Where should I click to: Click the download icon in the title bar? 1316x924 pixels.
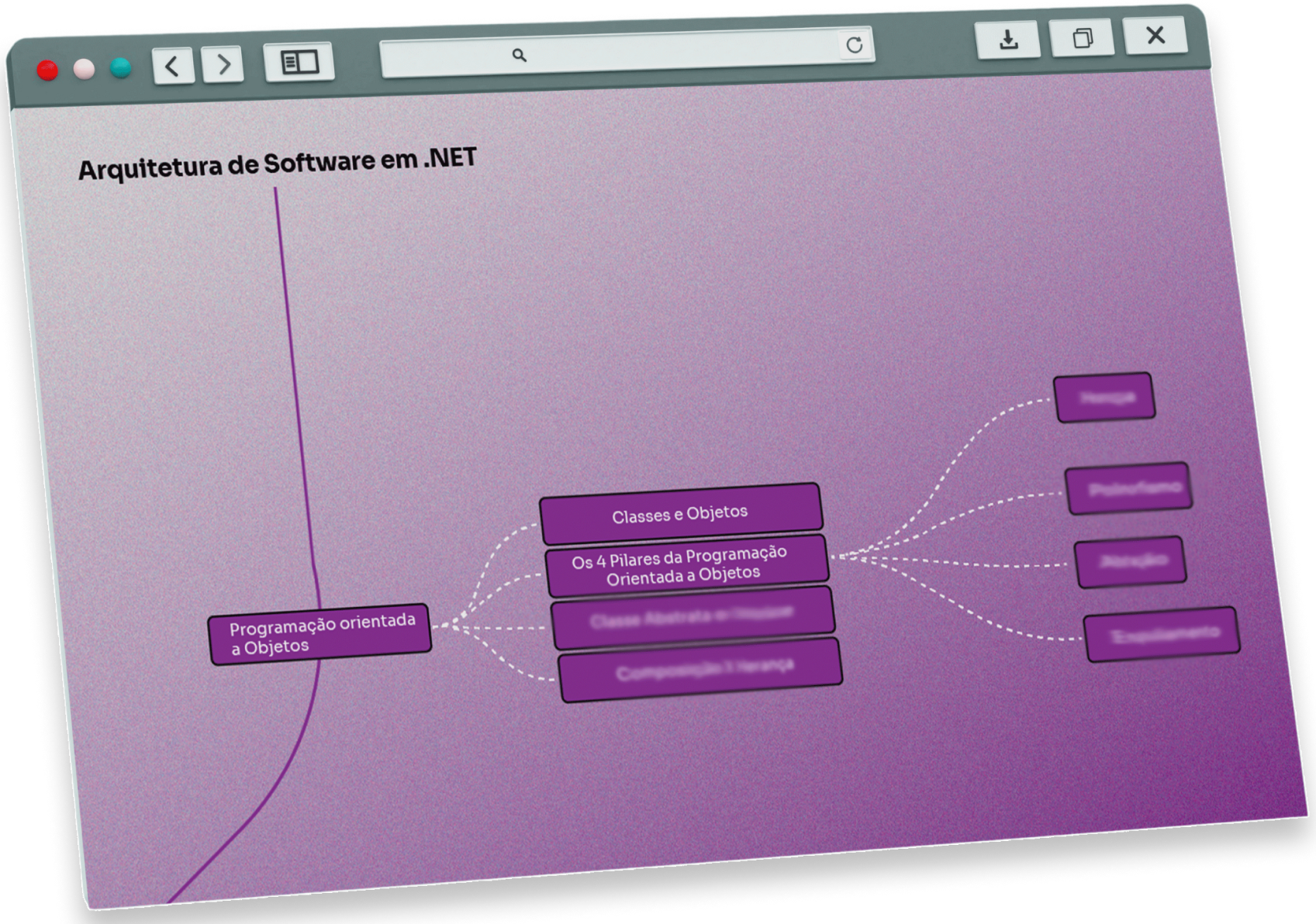tap(1008, 39)
